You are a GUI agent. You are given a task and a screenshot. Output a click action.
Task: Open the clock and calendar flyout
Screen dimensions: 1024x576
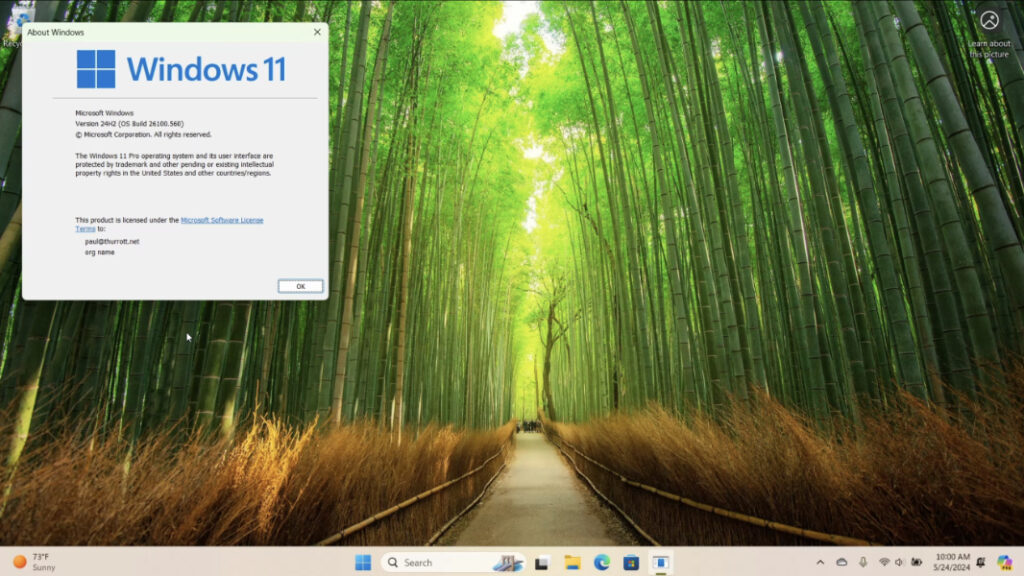point(950,562)
